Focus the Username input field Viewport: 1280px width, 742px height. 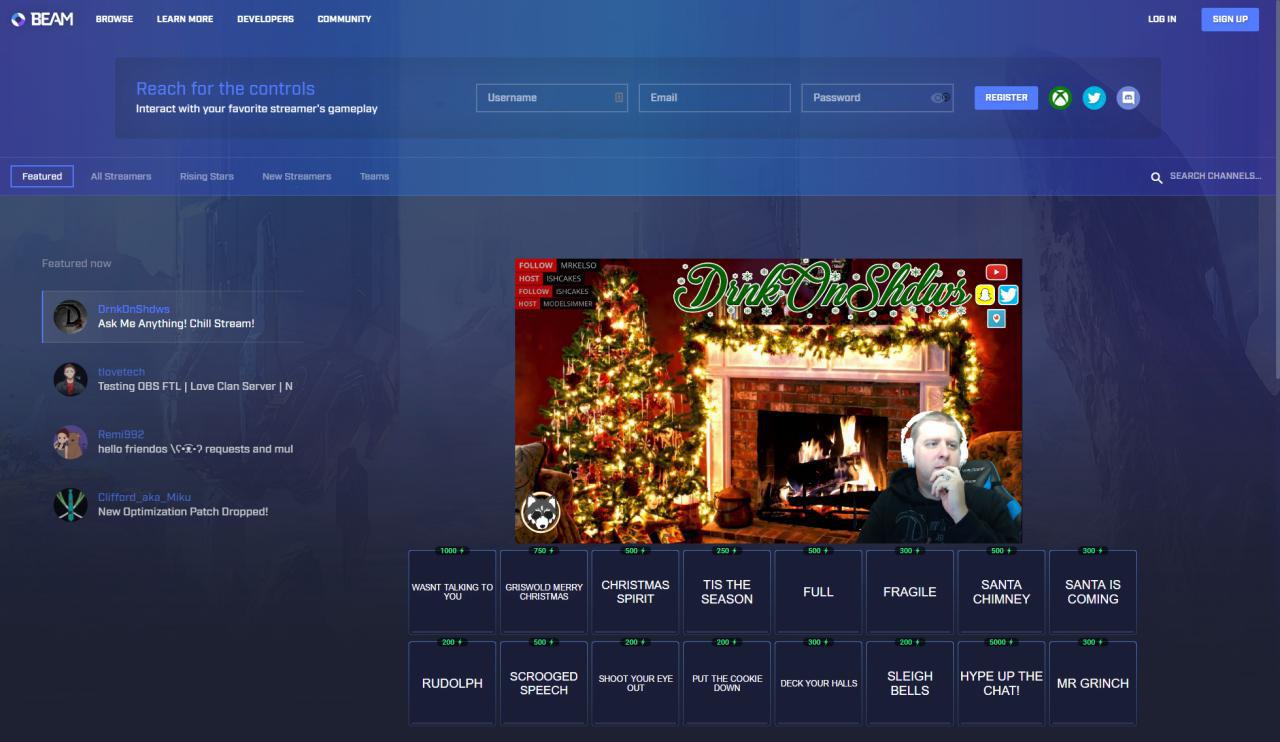point(548,98)
